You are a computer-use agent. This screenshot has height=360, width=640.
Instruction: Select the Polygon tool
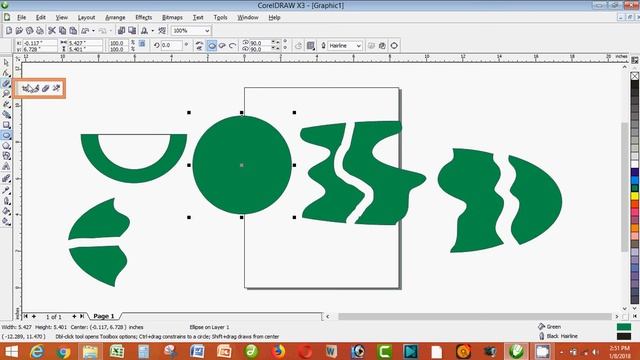pos(6,146)
